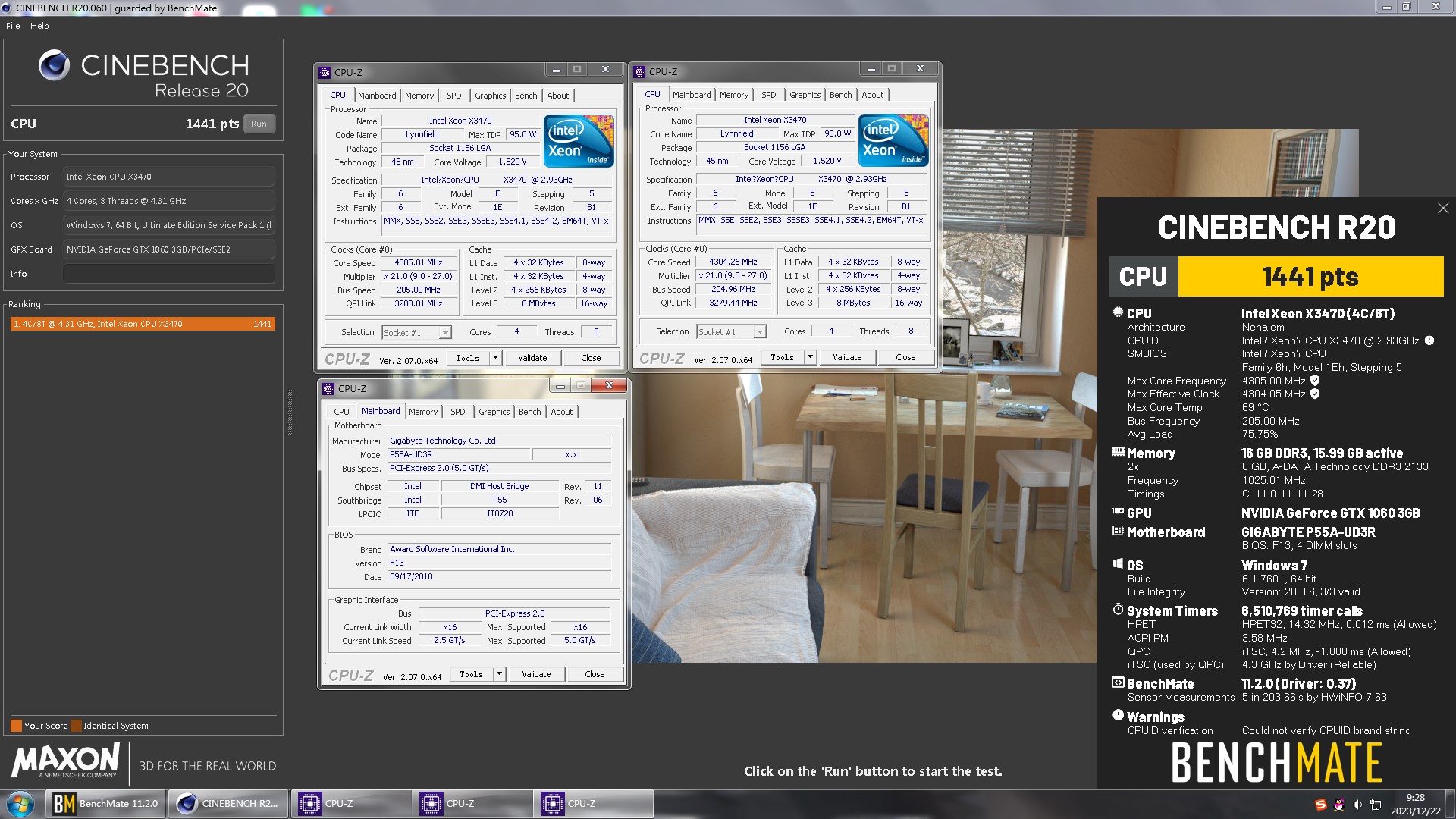1456x819 pixels.
Task: Open the Windows Start orb
Action: pyautogui.click(x=20, y=804)
